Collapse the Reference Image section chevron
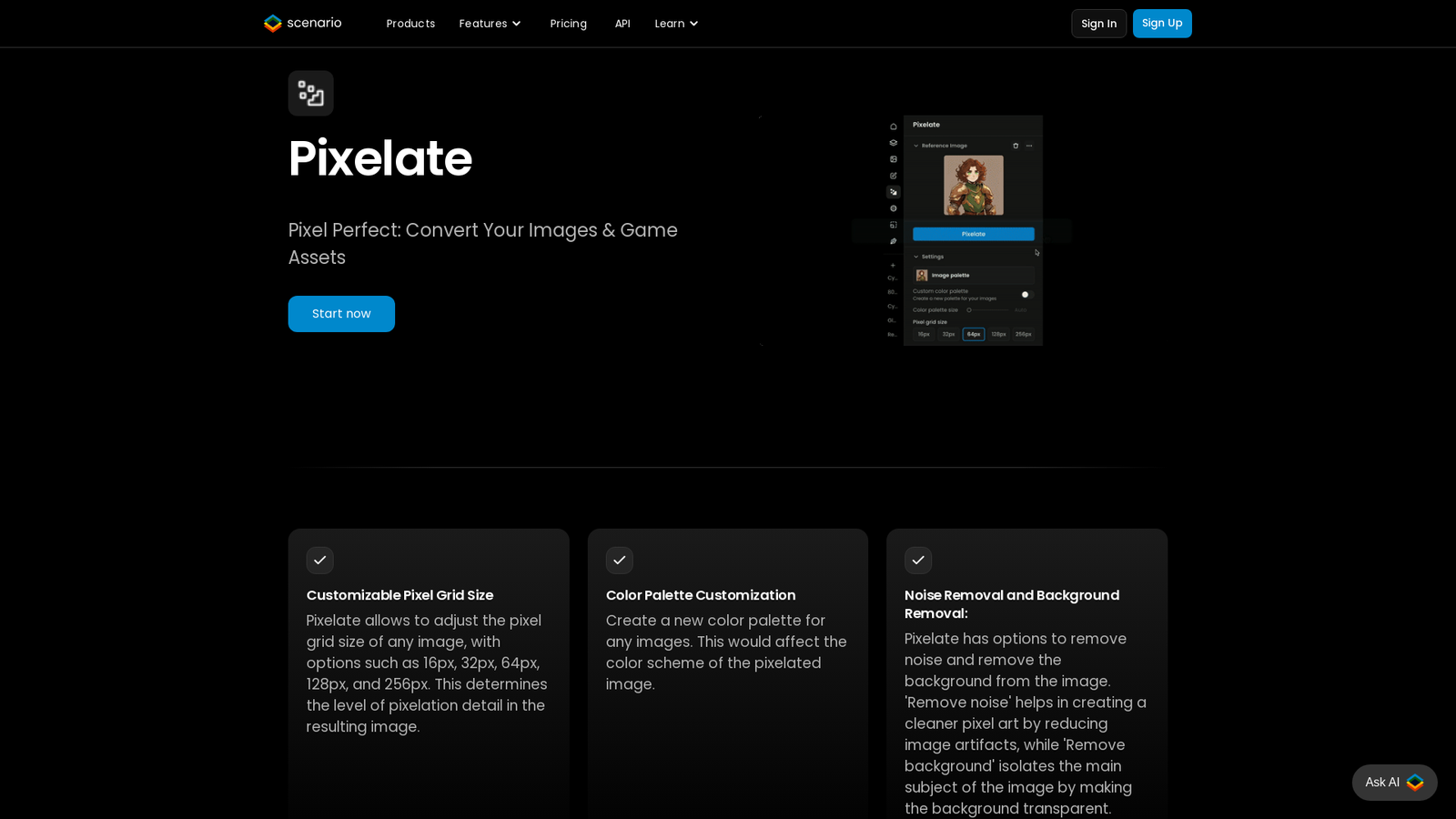Image resolution: width=1456 pixels, height=819 pixels. tap(916, 146)
